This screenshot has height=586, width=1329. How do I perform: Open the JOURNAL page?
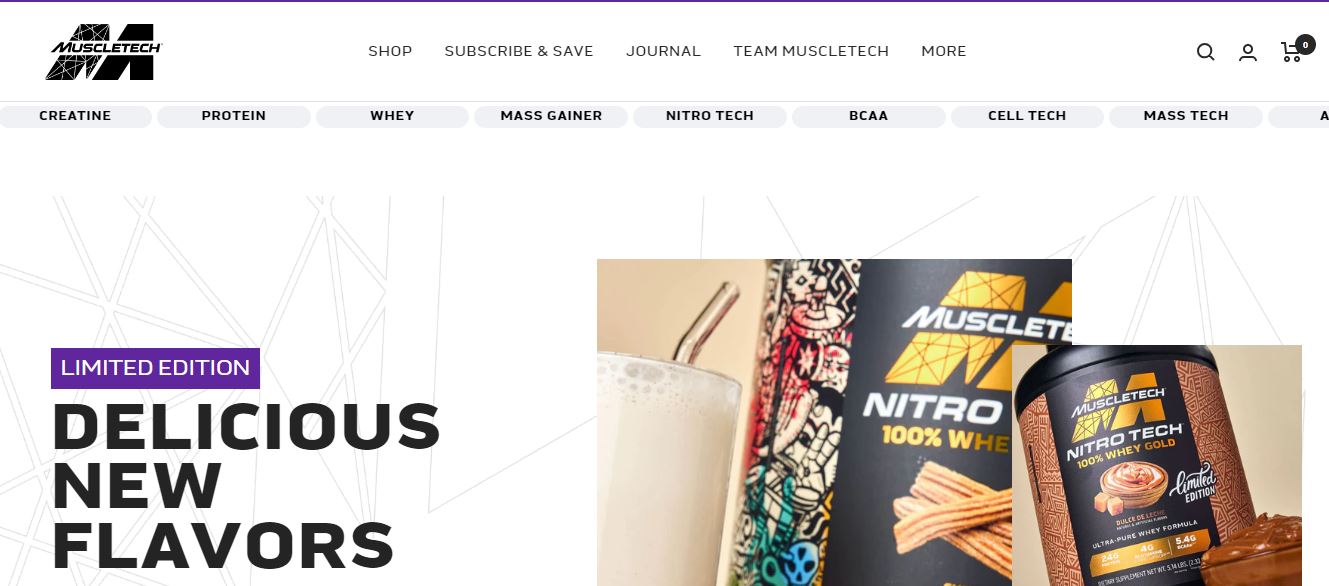[663, 51]
